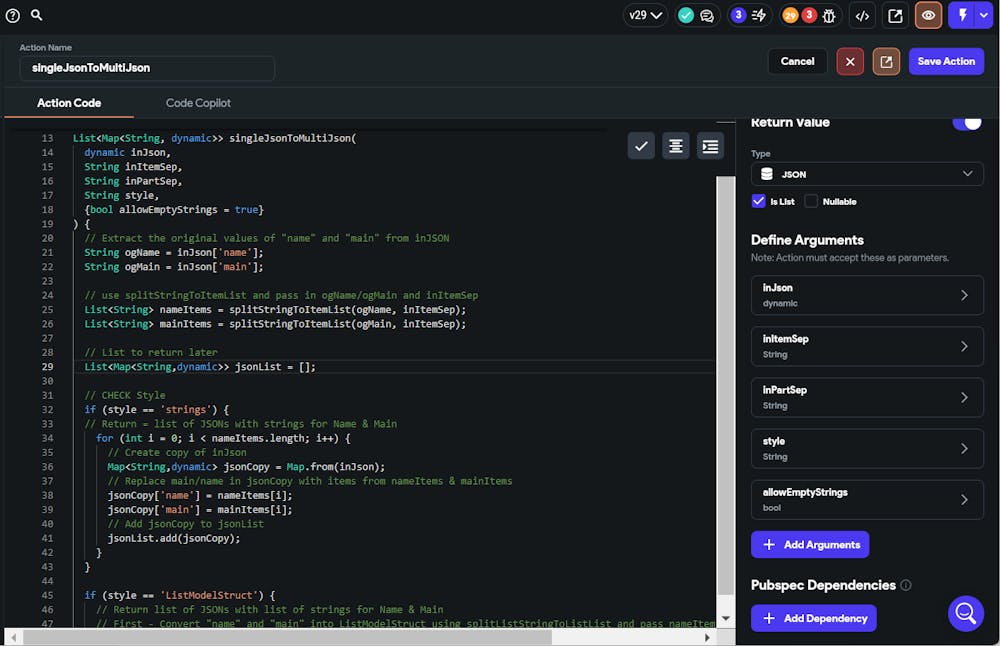Uncheck the Is List checkbox
This screenshot has height=646, width=1000.
pos(758,201)
